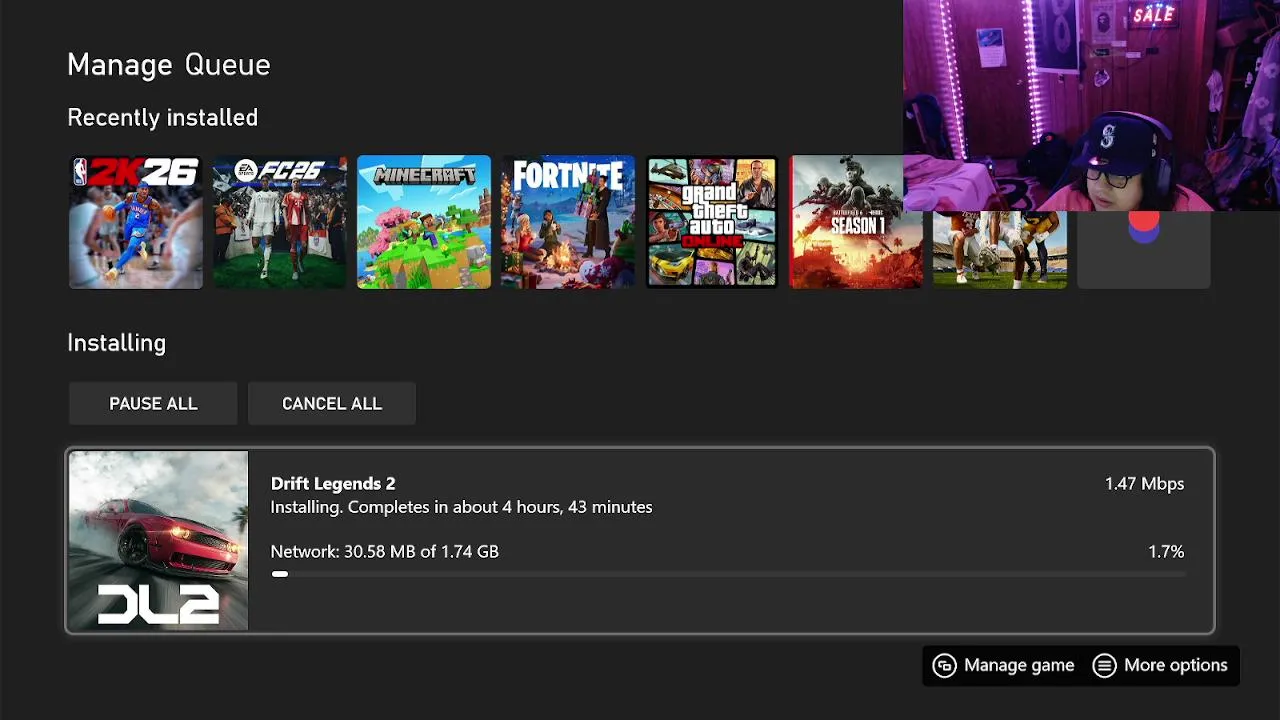The height and width of the screenshot is (720, 1280).
Task: Select the Fortnite game tile
Action: [568, 222]
